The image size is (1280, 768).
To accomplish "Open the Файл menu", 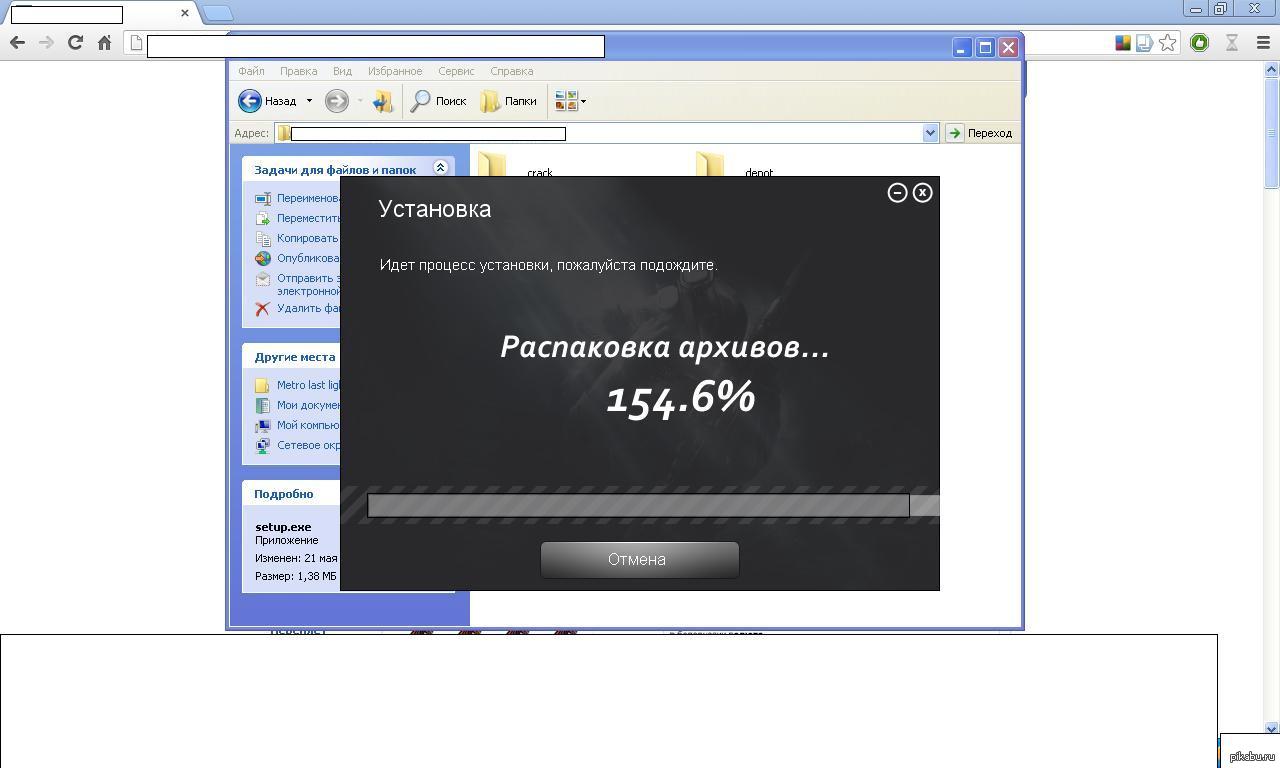I will 251,71.
